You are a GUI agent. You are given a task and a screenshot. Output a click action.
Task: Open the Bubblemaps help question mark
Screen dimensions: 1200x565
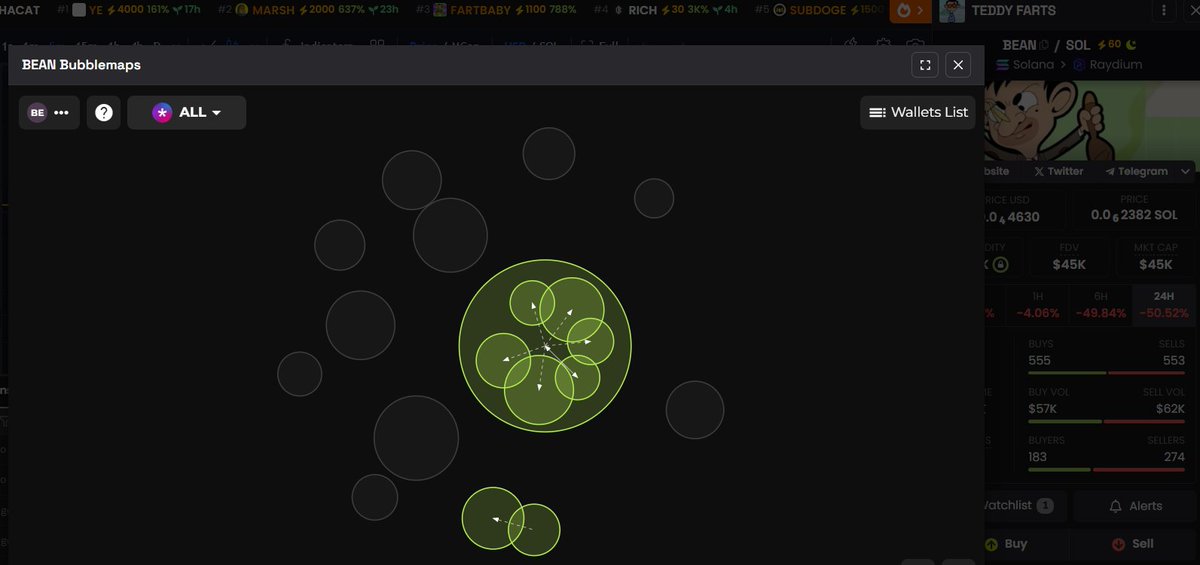(103, 112)
